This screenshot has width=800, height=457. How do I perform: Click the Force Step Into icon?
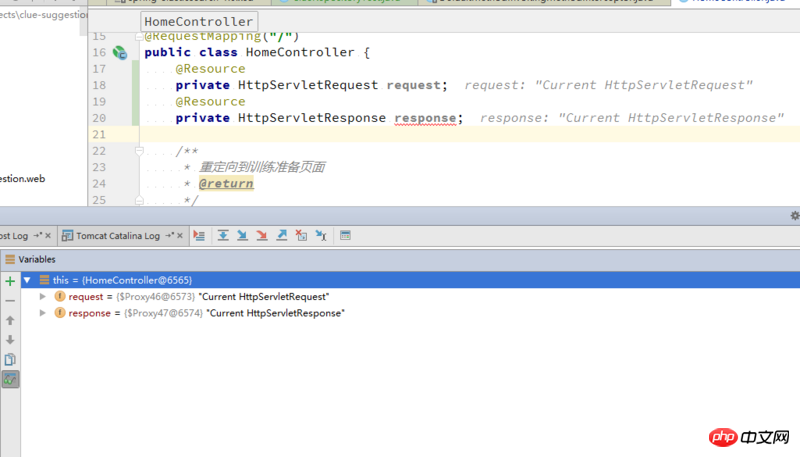262,236
